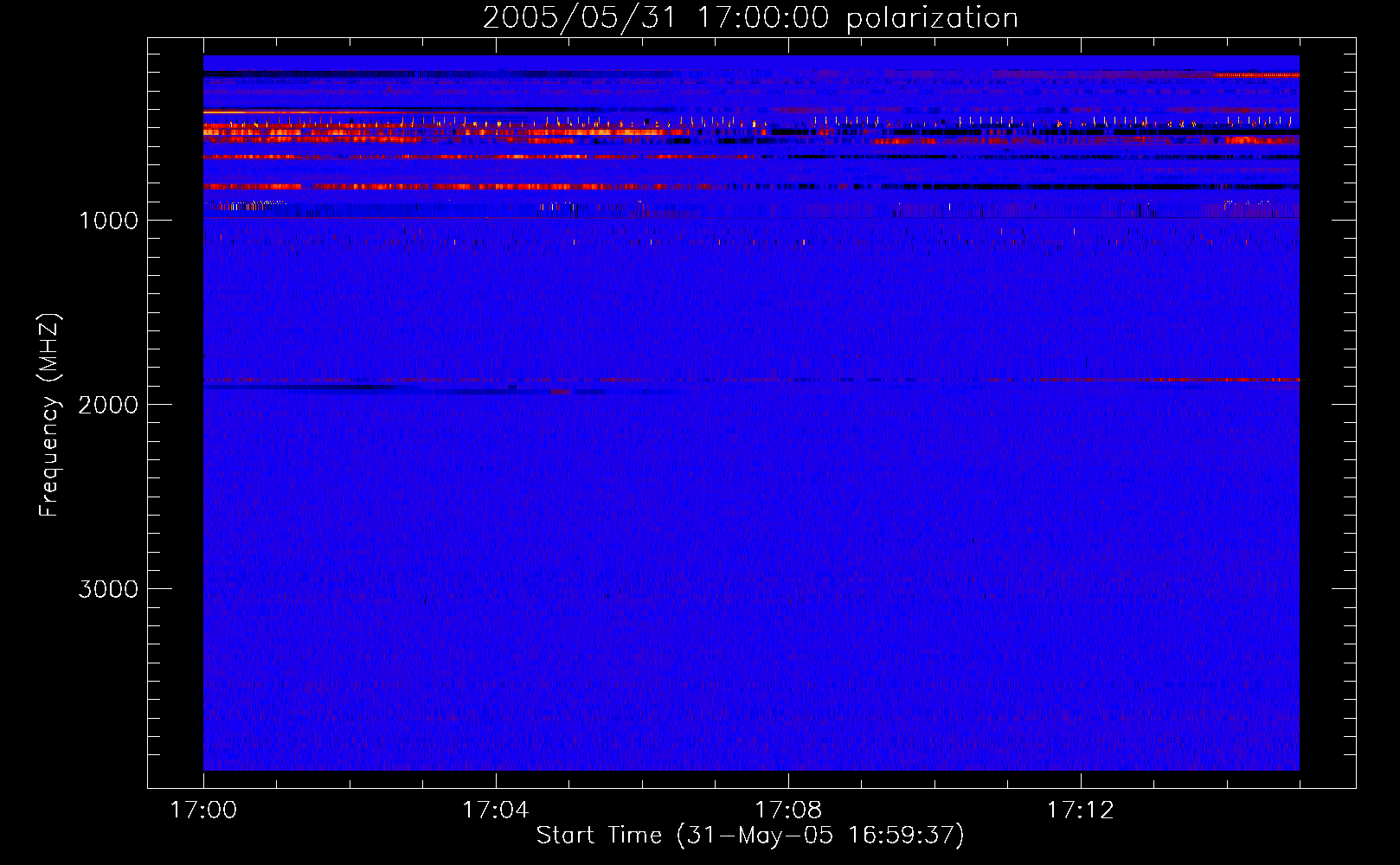This screenshot has width=1400, height=865.
Task: Click the 2000 frequency tick label
Action: point(108,405)
